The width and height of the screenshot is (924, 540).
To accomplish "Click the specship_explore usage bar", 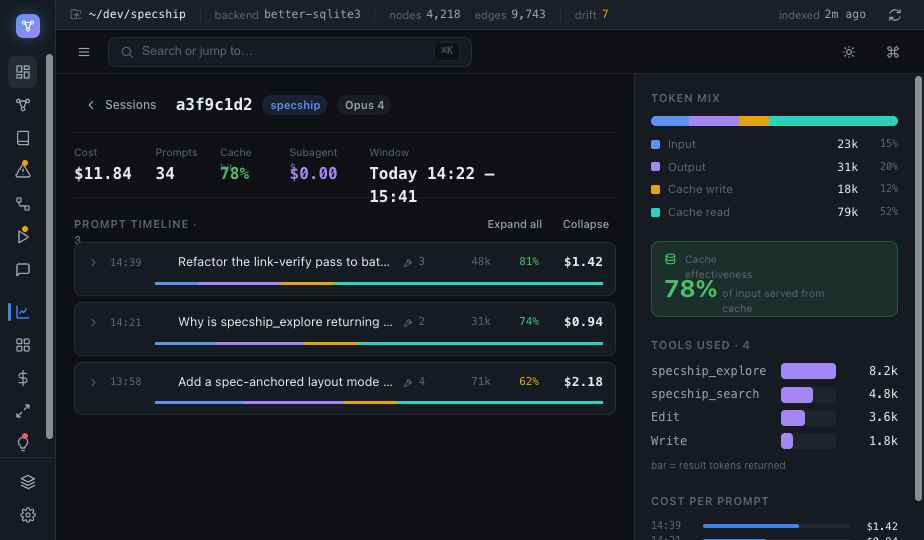I will click(808, 371).
